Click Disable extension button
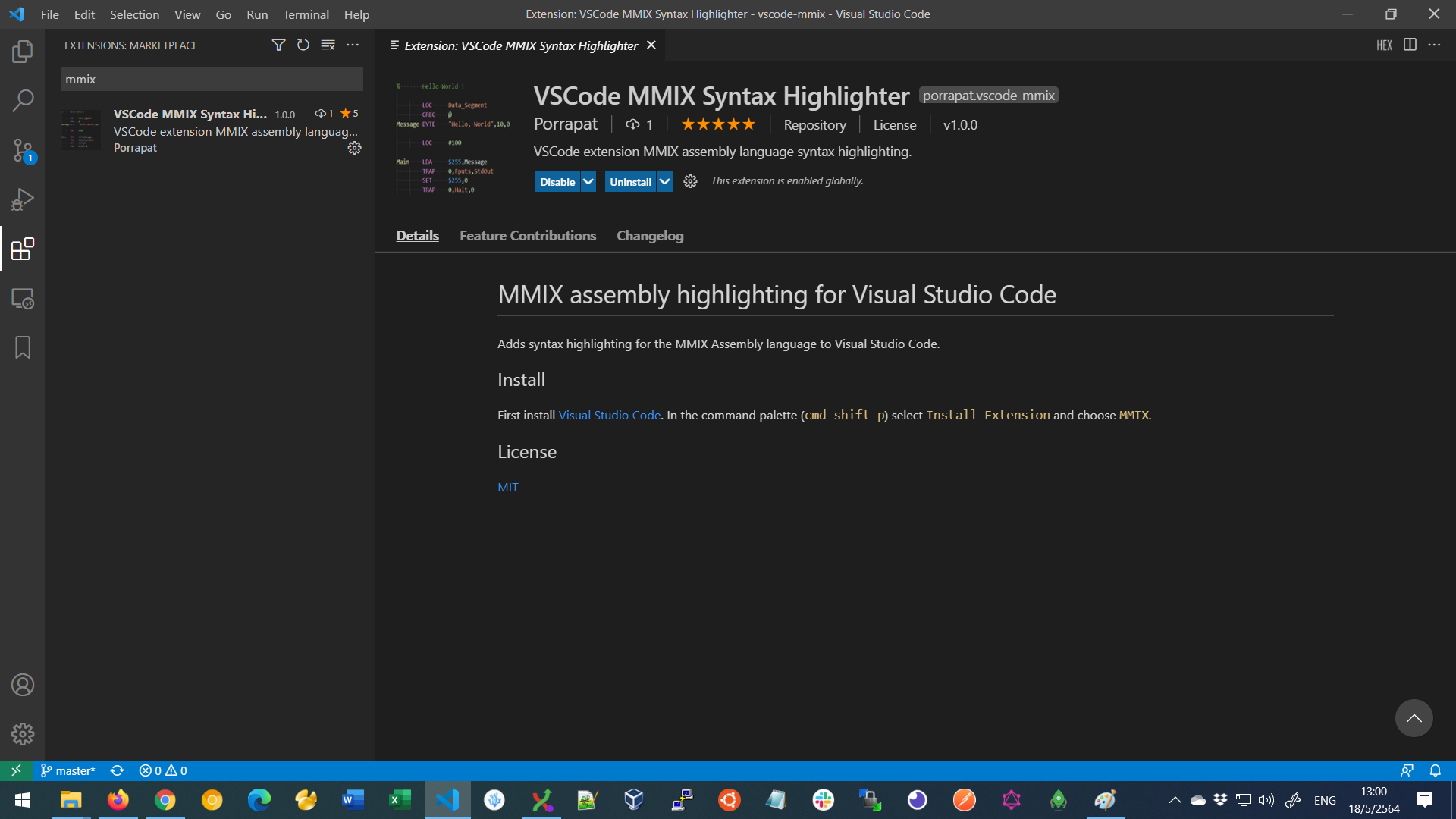 (x=557, y=182)
